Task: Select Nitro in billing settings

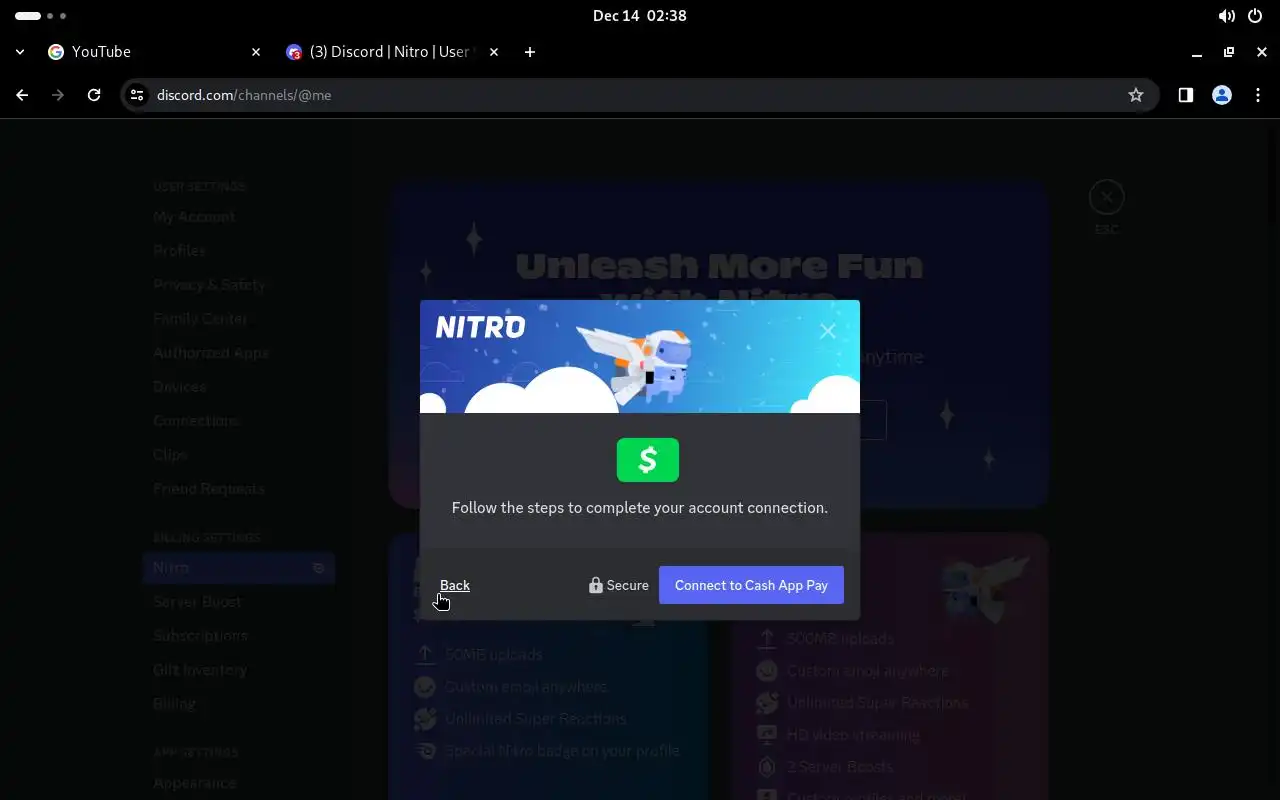Action: pyautogui.click(x=238, y=568)
